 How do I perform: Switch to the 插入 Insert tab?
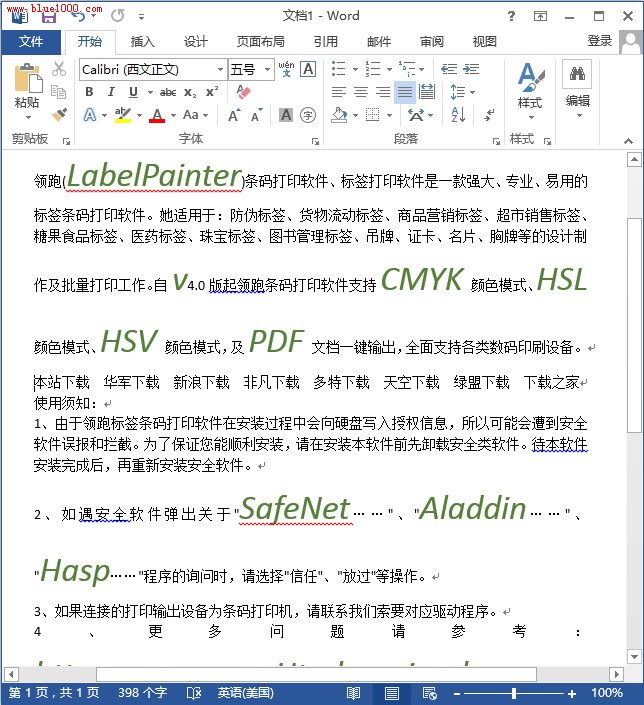143,42
